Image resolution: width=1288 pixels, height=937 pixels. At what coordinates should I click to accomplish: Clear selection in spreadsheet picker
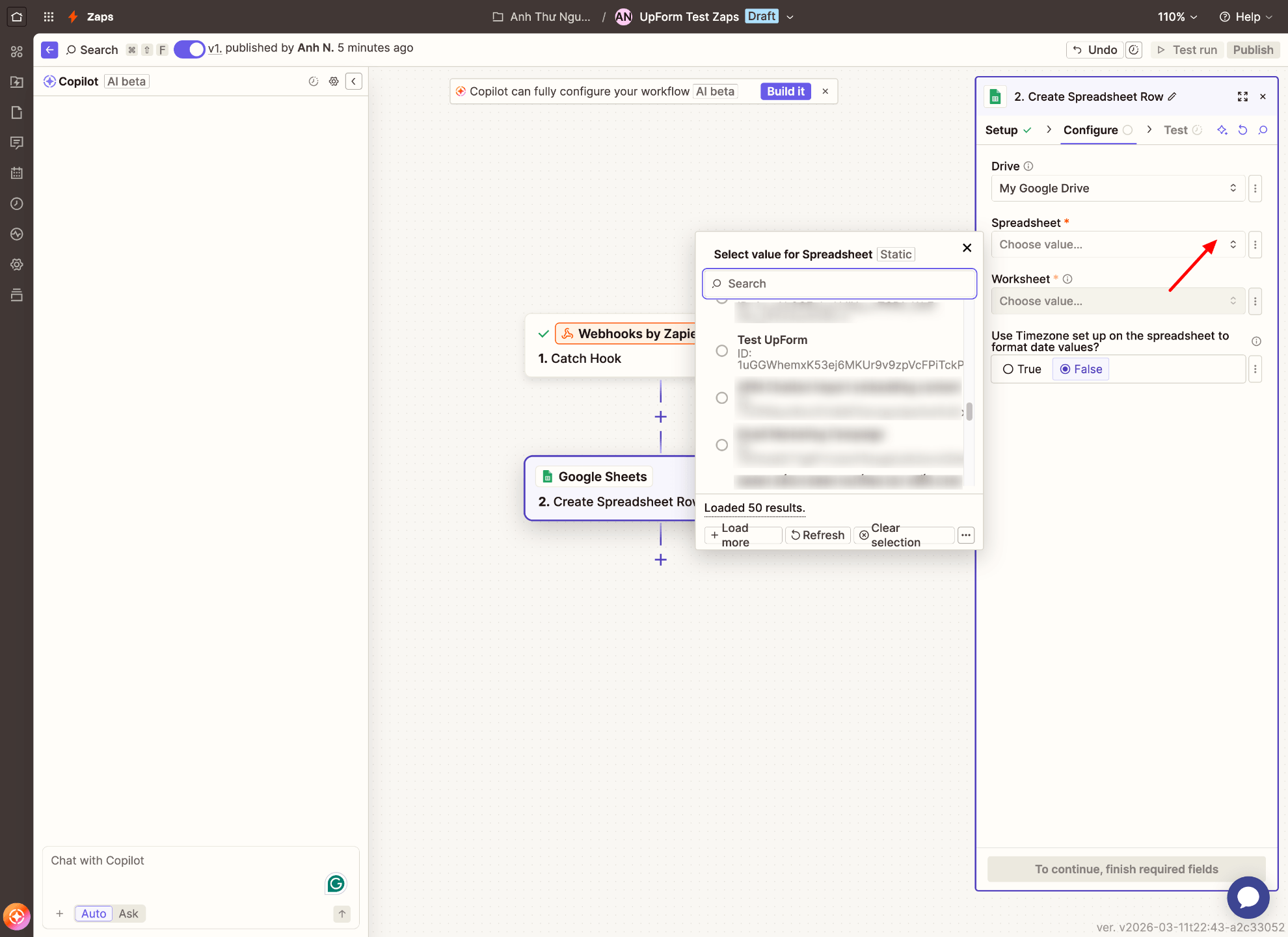[x=904, y=535]
